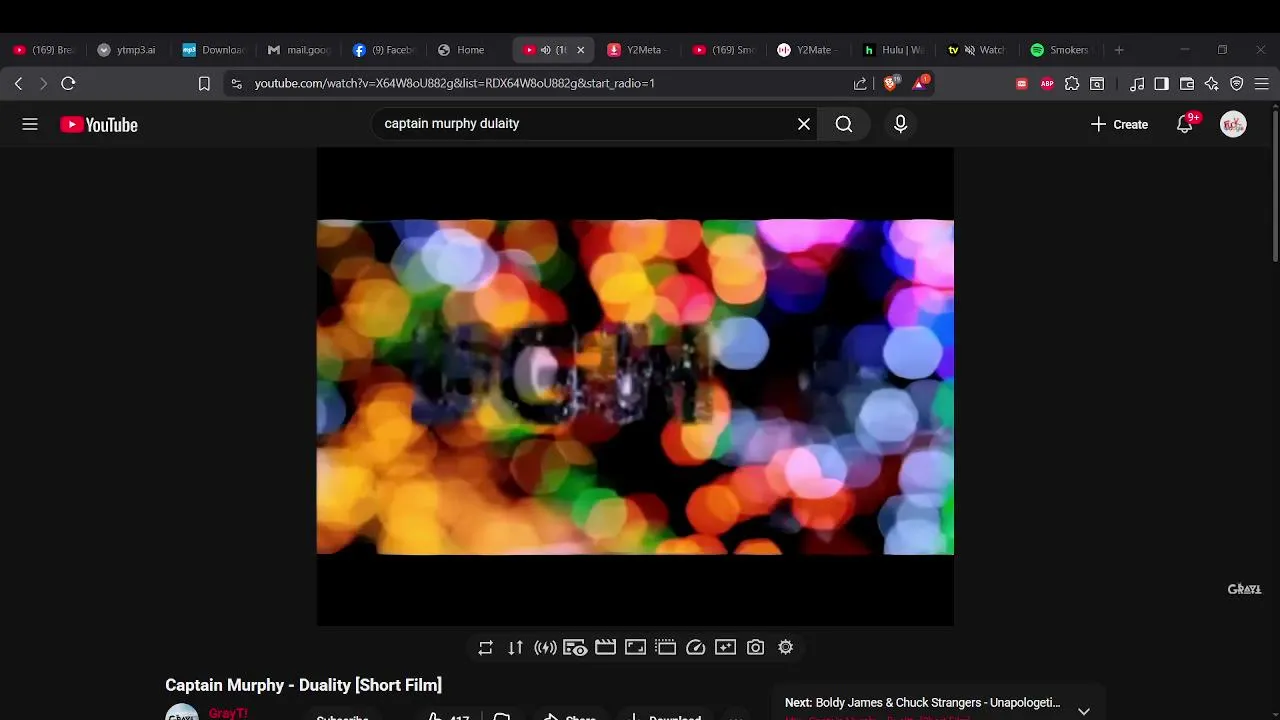Switch to the Y2Mate tab
1280x720 pixels.
[808, 50]
